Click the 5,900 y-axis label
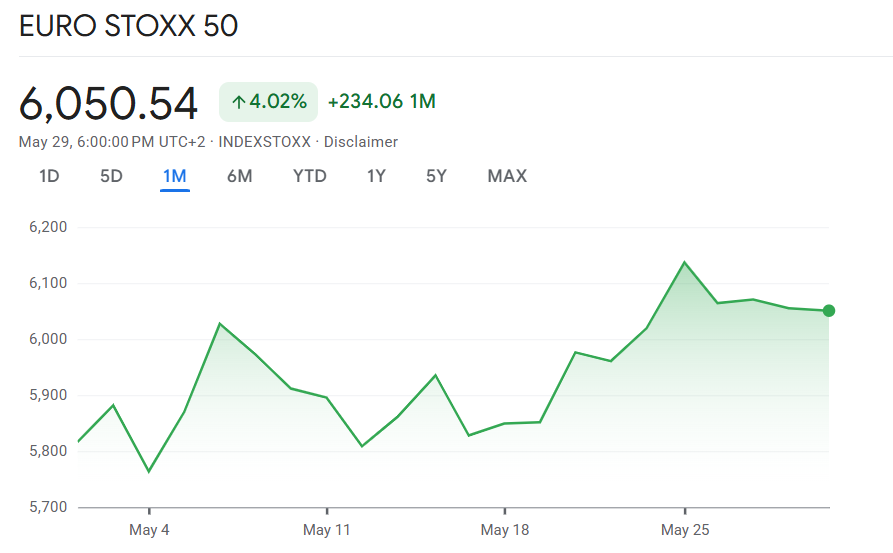The height and width of the screenshot is (553, 893). [x=48, y=395]
